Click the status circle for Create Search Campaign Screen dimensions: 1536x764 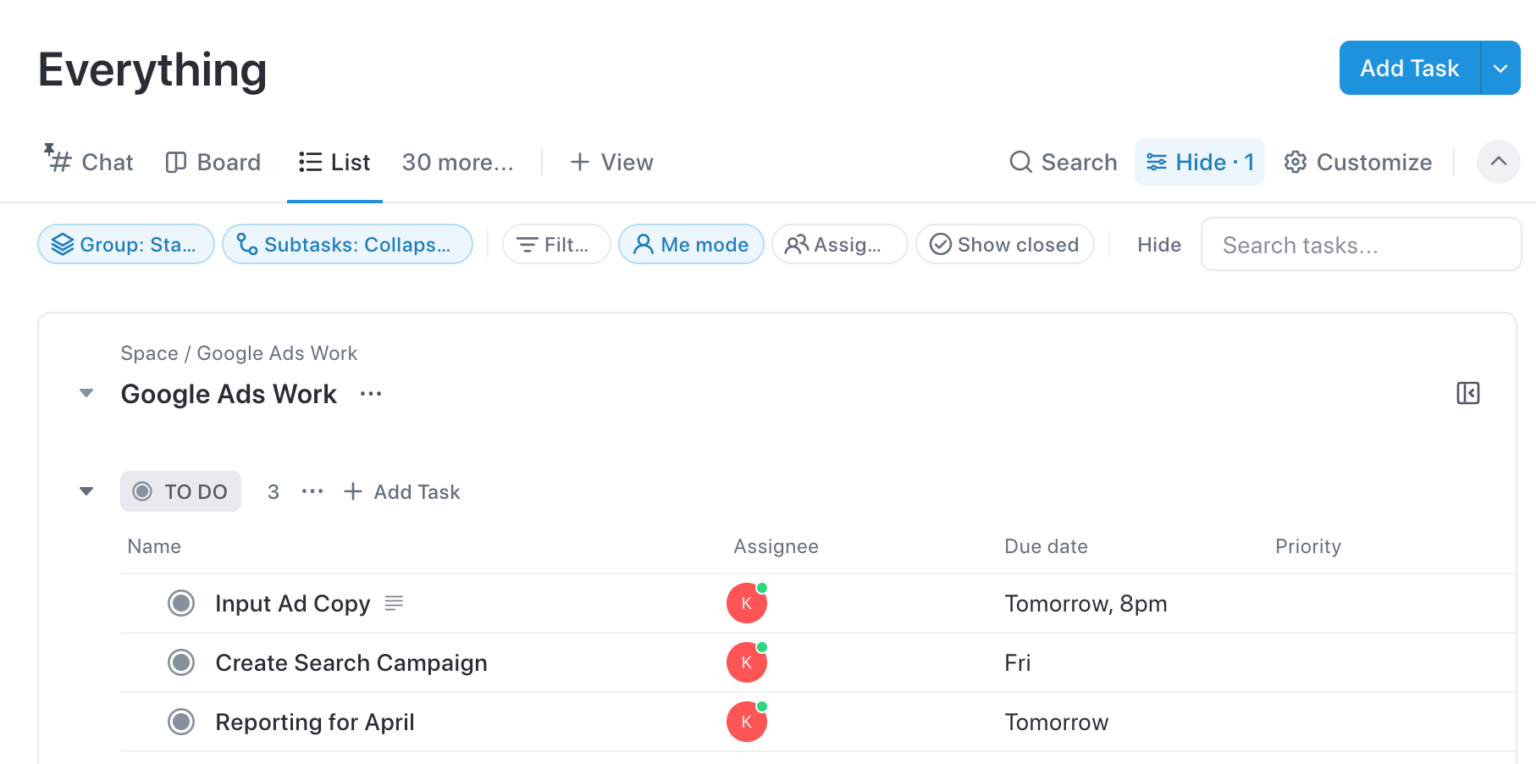[181, 662]
